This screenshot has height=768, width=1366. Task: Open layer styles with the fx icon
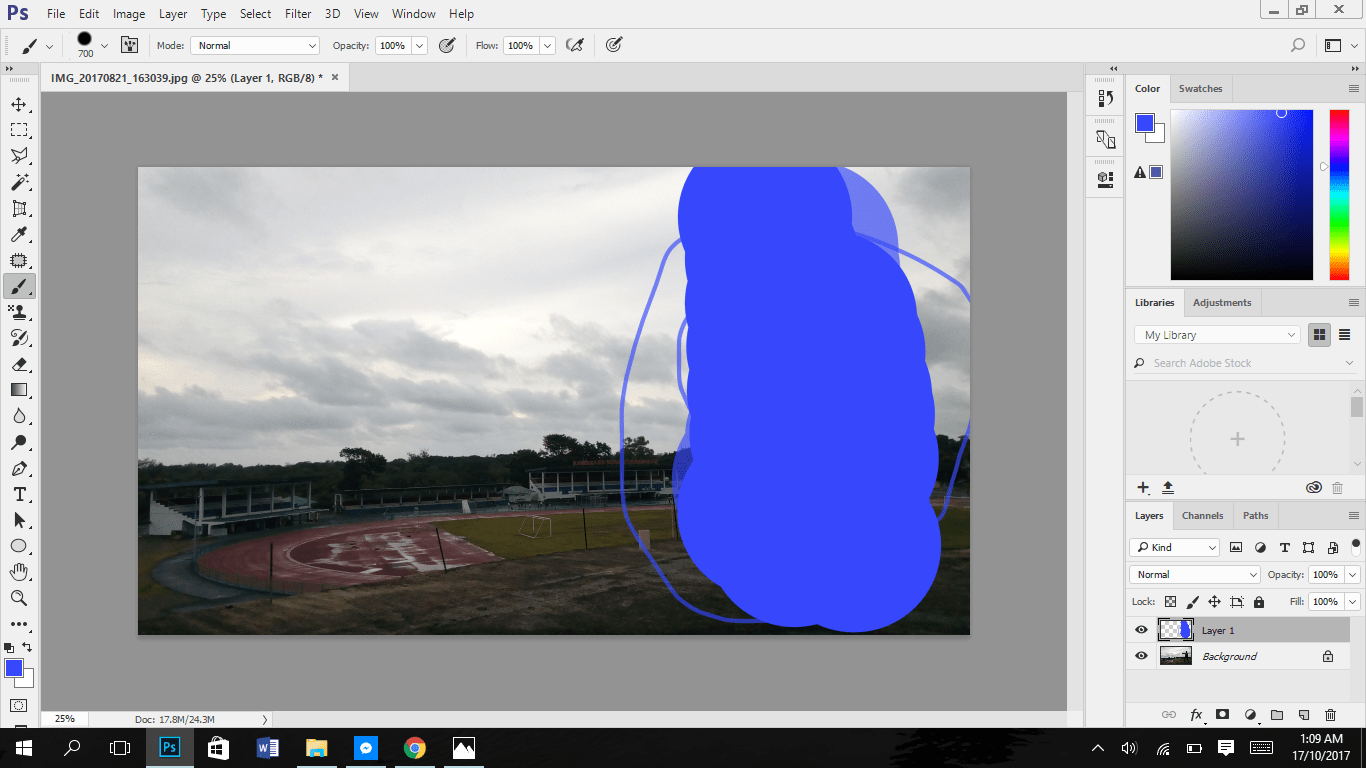(1196, 715)
